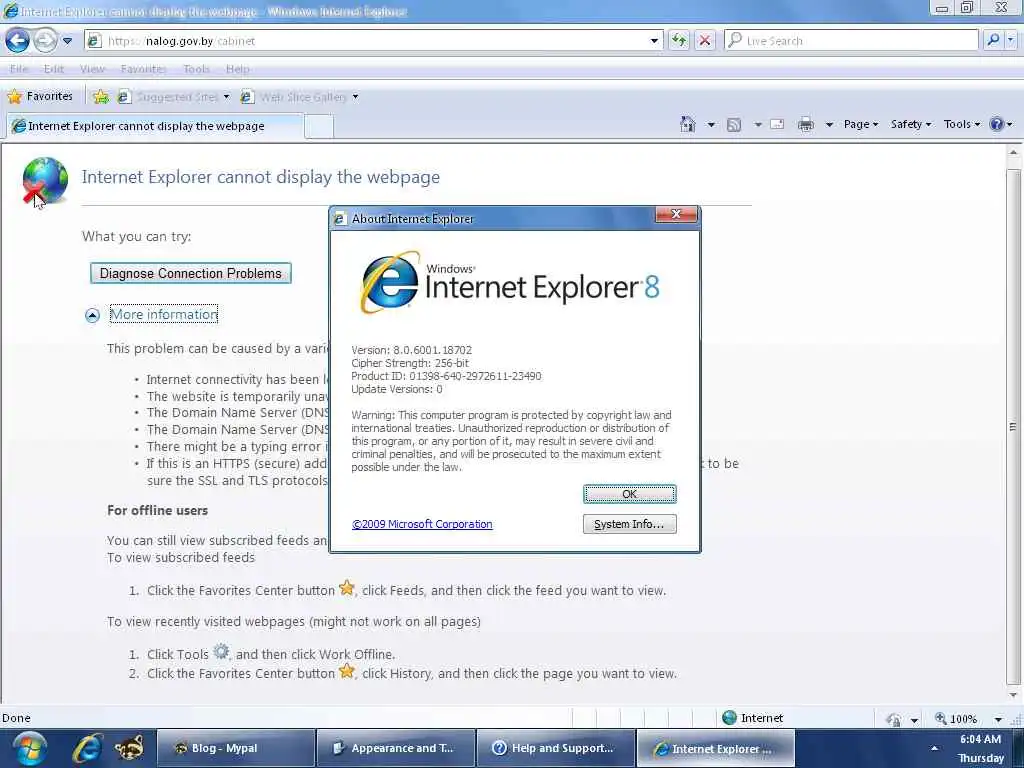1024x768 pixels.
Task: Click the nalog.gov.by address bar
Action: click(374, 41)
